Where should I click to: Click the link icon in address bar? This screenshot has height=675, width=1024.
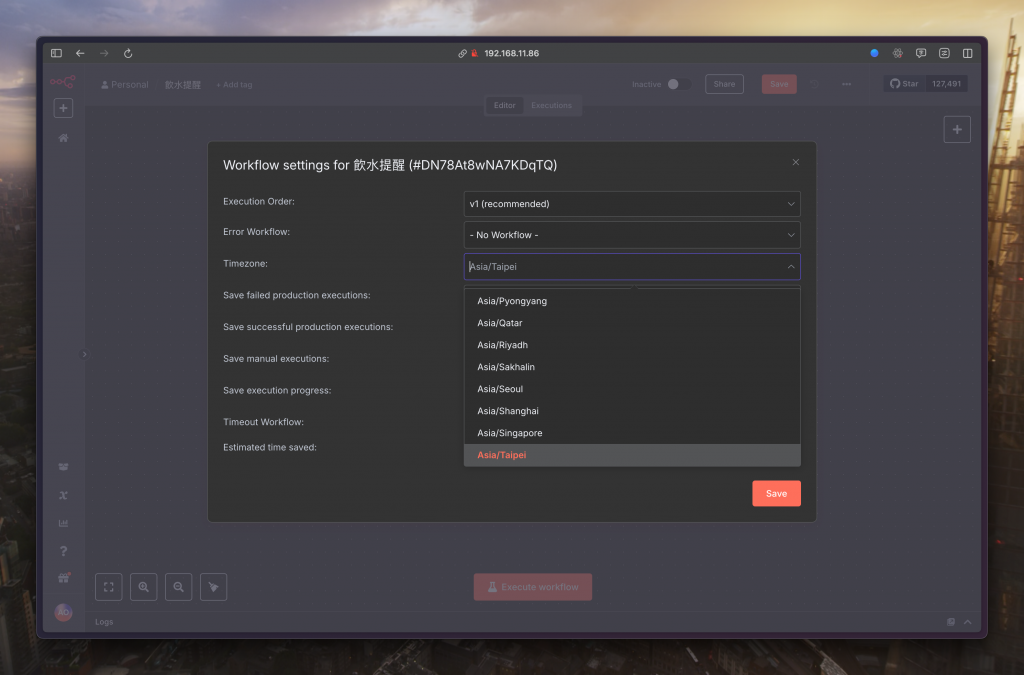pyautogui.click(x=462, y=54)
